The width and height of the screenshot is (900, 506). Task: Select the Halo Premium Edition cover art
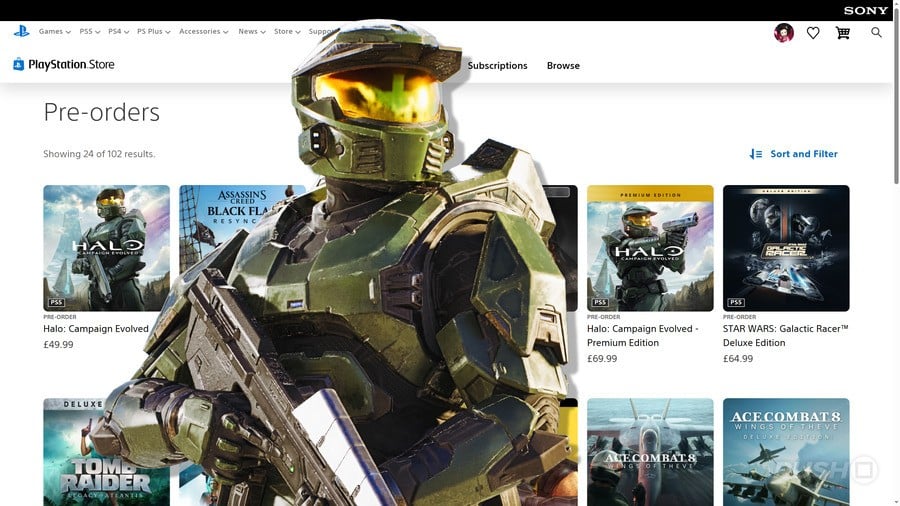[650, 248]
